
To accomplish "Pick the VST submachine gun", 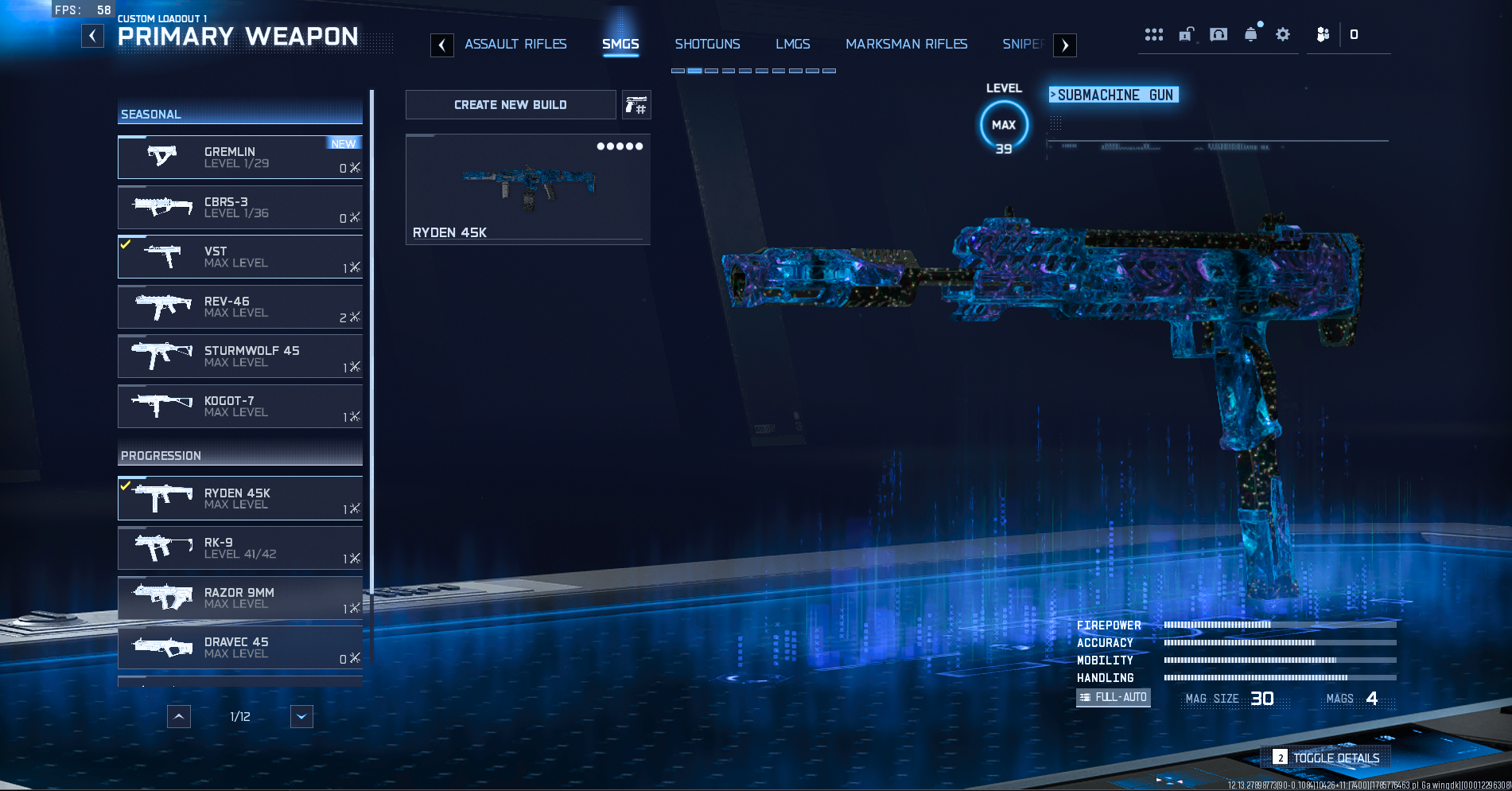I will 240,257.
